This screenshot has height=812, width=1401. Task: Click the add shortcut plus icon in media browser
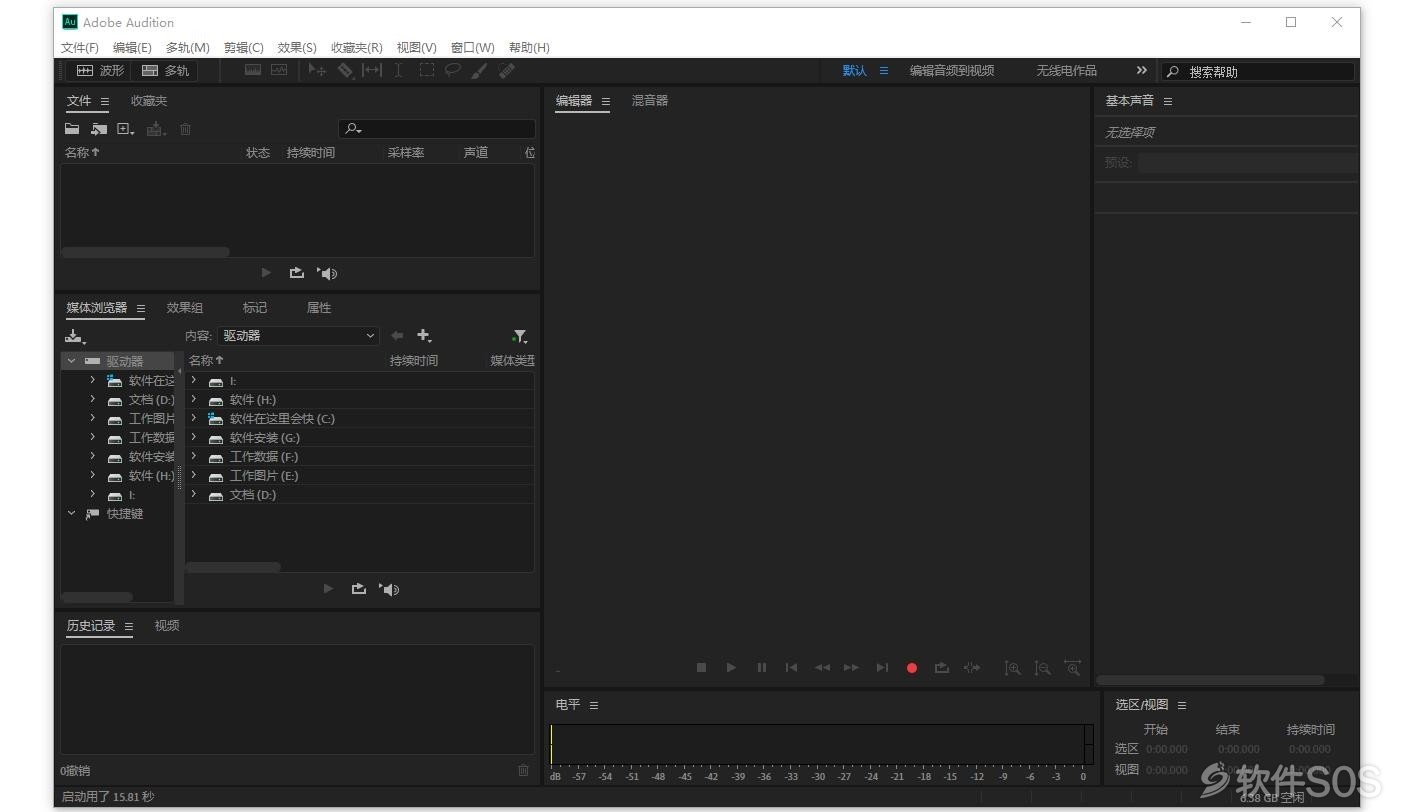click(x=424, y=336)
